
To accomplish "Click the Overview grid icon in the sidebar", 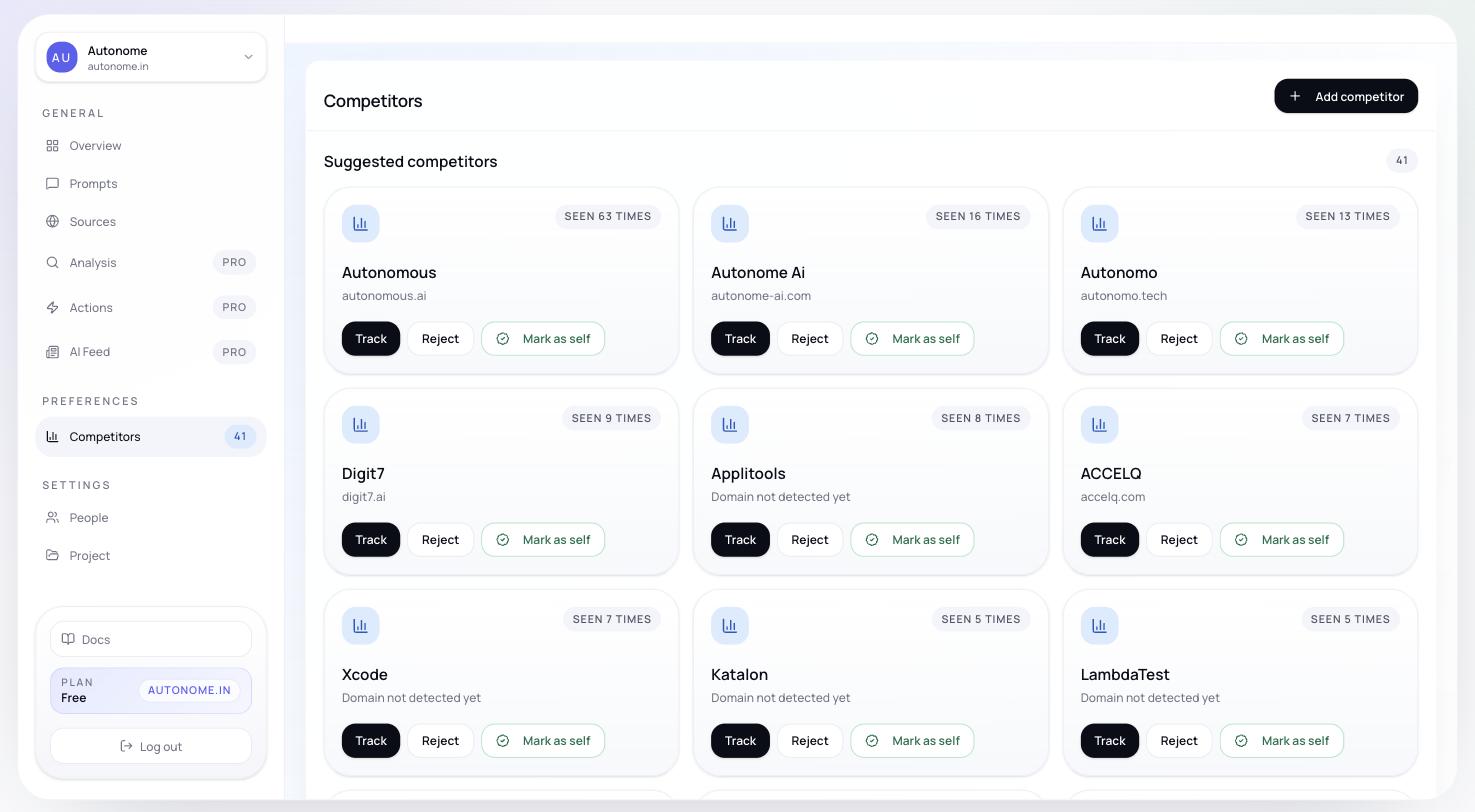I will pyautogui.click(x=52, y=146).
